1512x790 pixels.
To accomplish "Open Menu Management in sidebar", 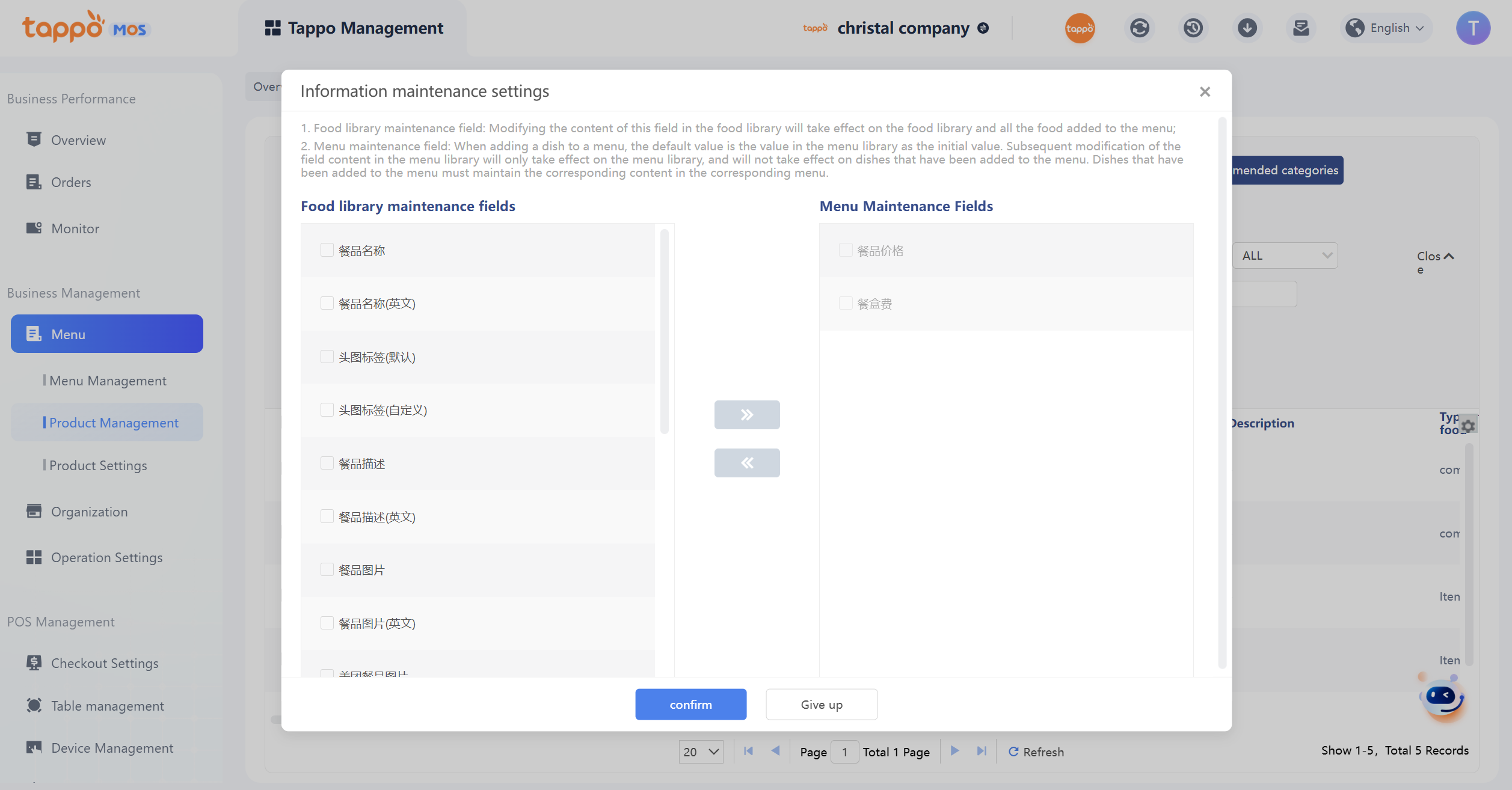I will click(108, 381).
